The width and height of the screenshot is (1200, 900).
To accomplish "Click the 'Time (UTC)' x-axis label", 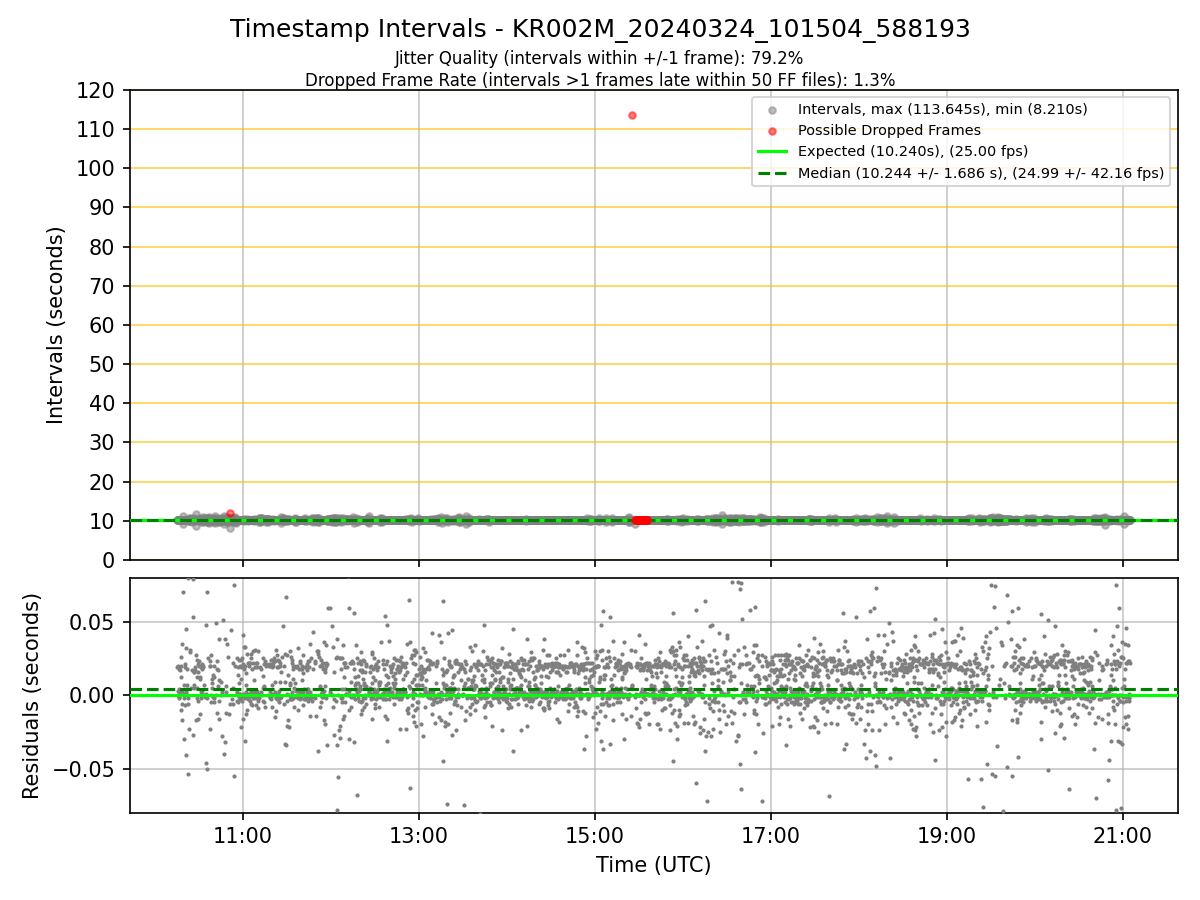I will (653, 865).
